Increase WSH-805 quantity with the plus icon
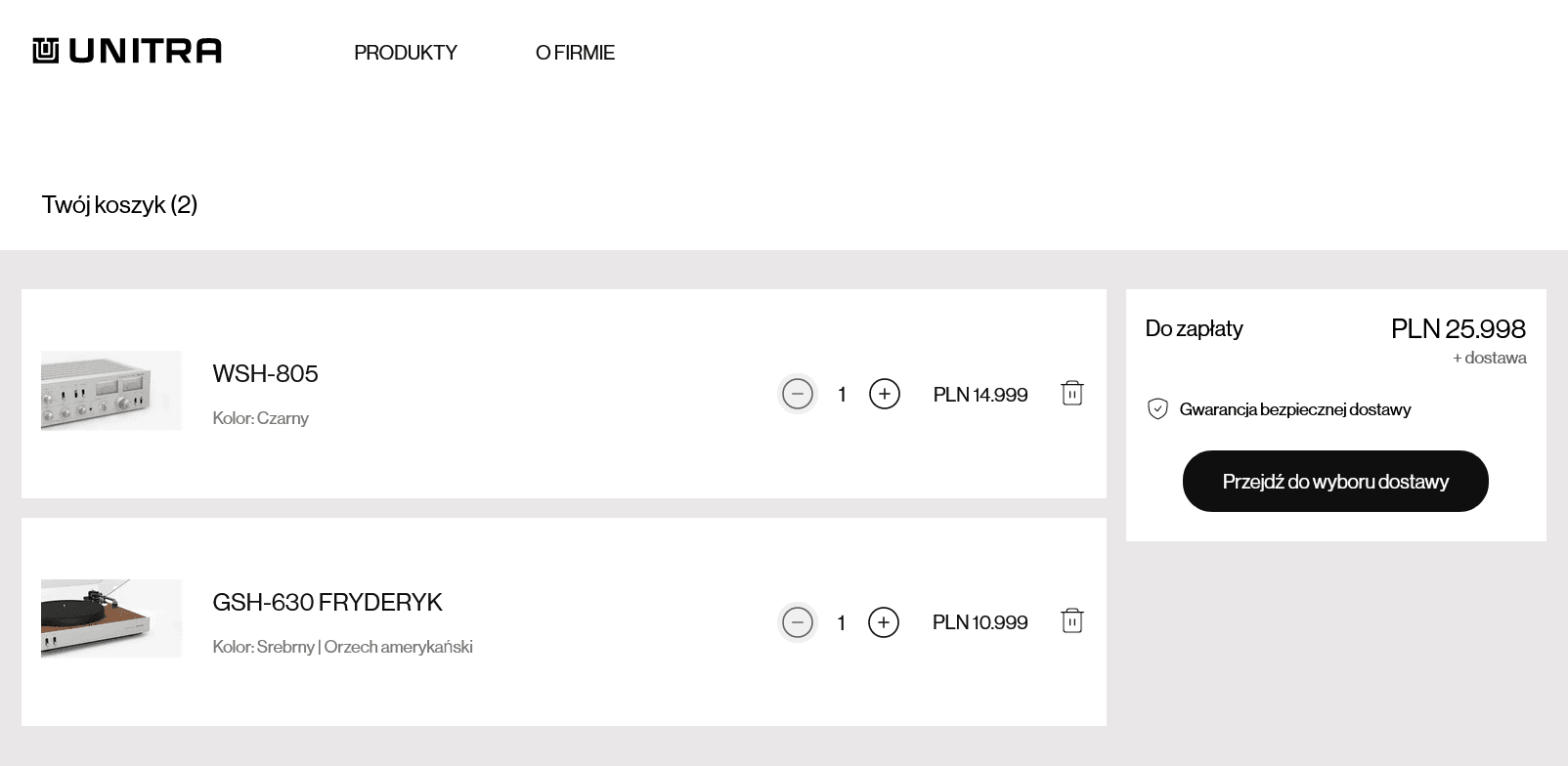Image resolution: width=1568 pixels, height=766 pixels. (x=885, y=394)
